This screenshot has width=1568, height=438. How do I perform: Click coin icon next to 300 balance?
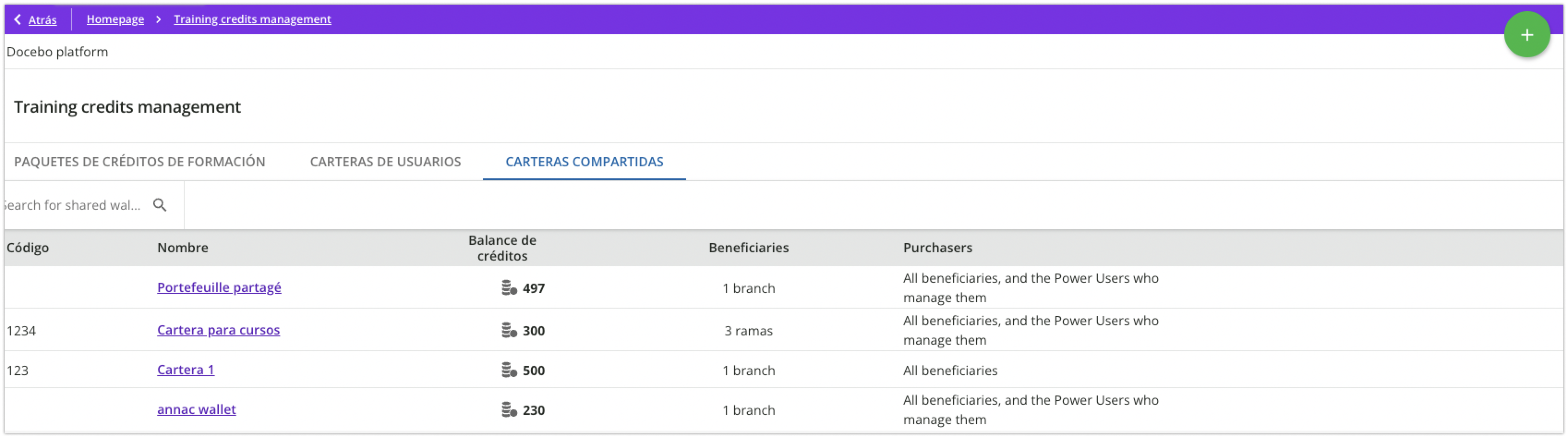coord(509,330)
